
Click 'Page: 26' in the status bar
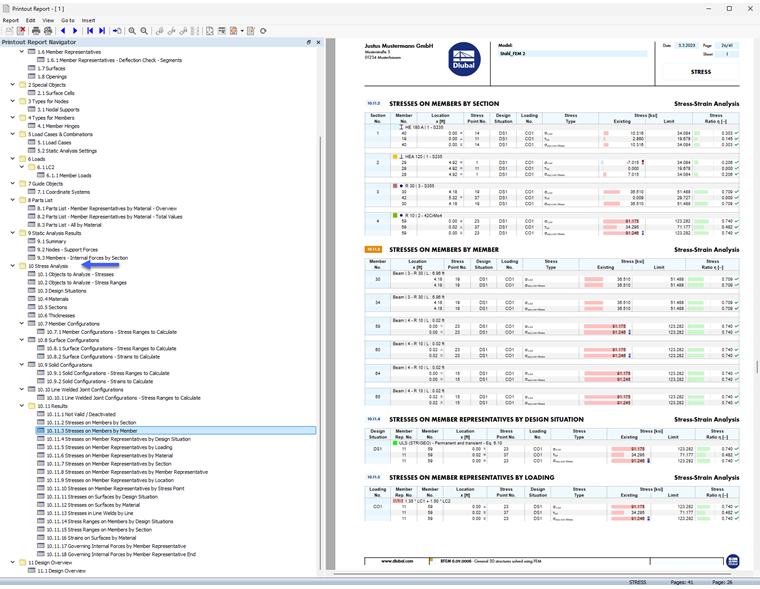point(722,582)
